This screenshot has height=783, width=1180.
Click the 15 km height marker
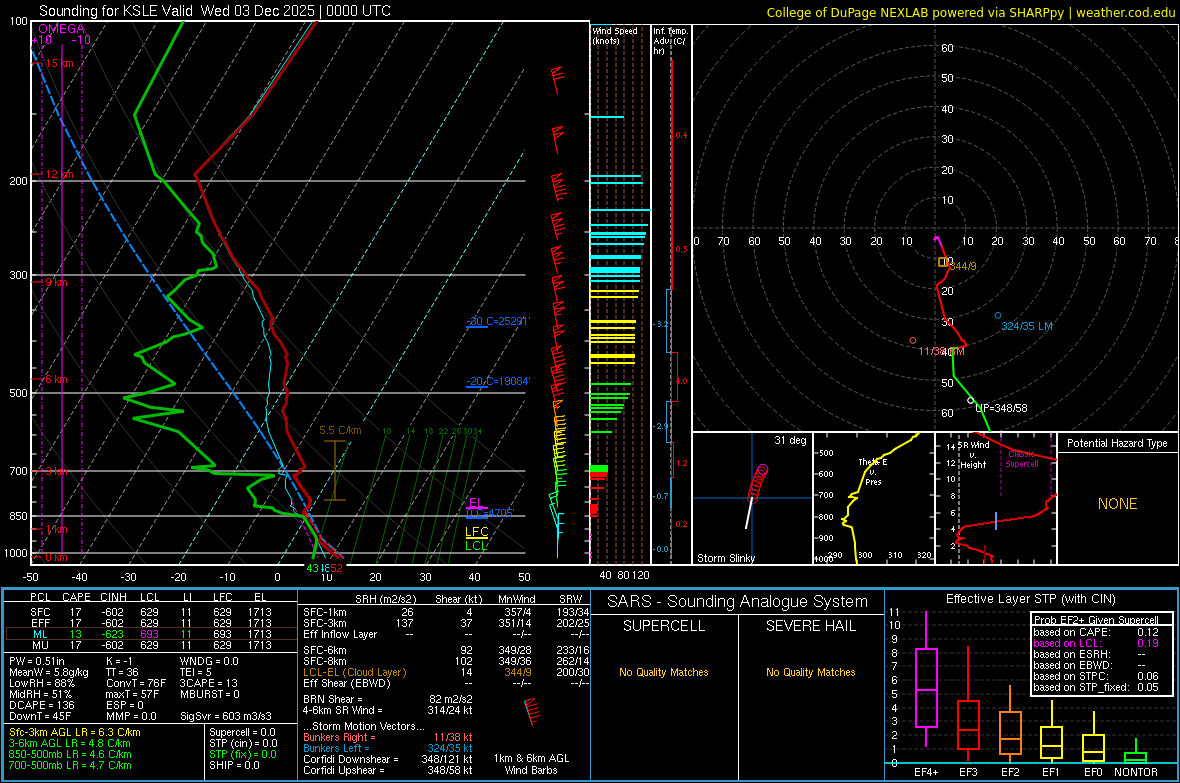coord(59,63)
